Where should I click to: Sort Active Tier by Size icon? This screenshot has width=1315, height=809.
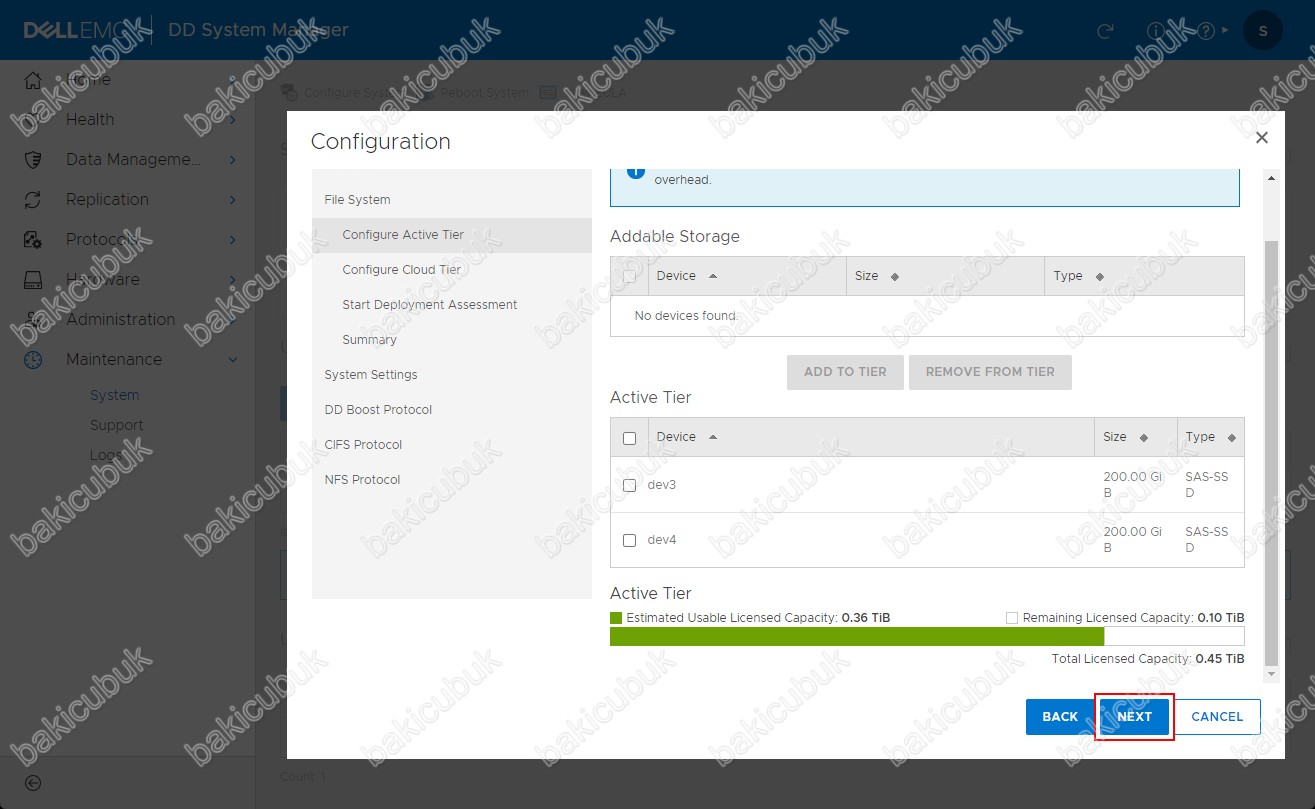tap(1144, 438)
